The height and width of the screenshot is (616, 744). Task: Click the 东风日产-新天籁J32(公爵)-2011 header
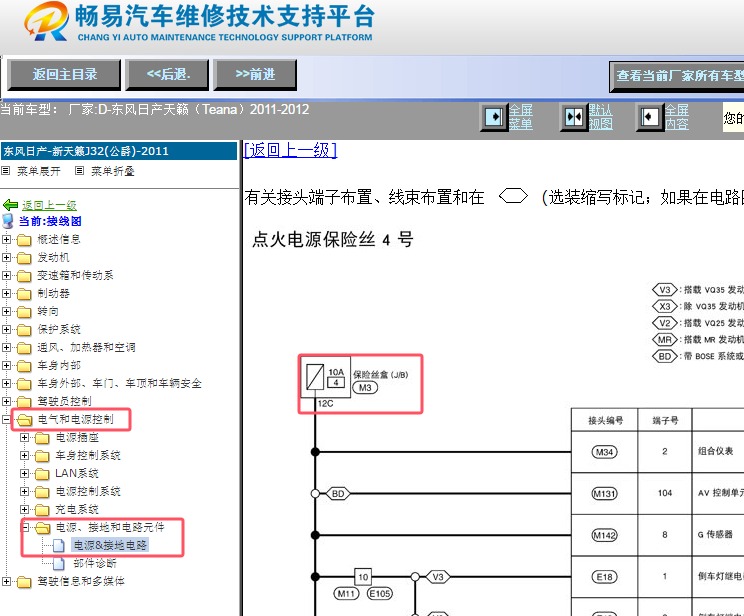[x=119, y=151]
